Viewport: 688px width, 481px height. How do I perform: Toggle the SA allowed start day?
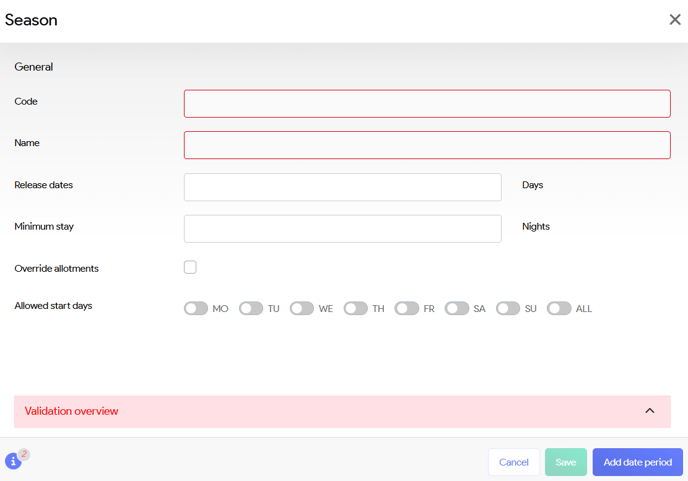click(457, 309)
